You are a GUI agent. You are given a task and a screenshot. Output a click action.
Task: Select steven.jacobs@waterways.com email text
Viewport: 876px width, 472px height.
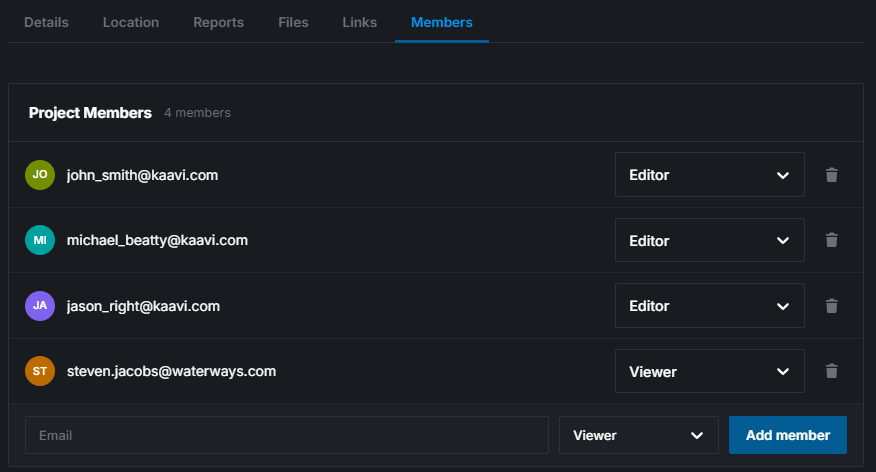point(172,371)
